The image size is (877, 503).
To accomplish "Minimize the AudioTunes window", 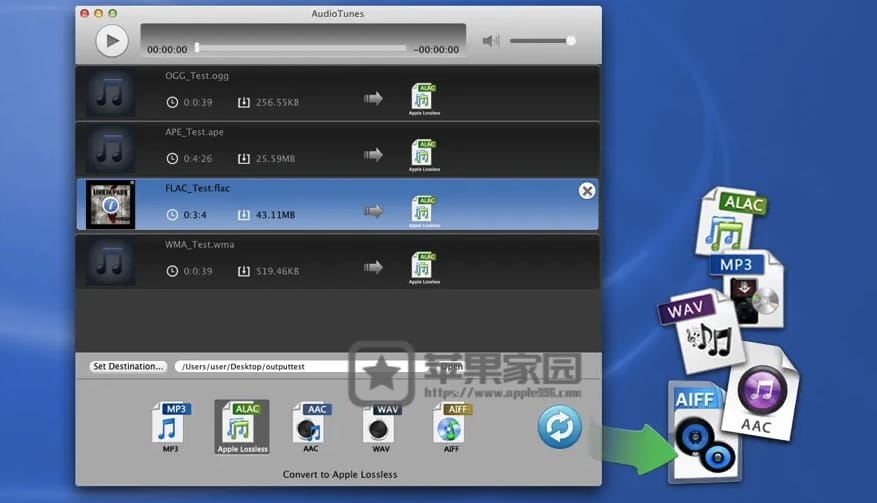I will (x=98, y=13).
